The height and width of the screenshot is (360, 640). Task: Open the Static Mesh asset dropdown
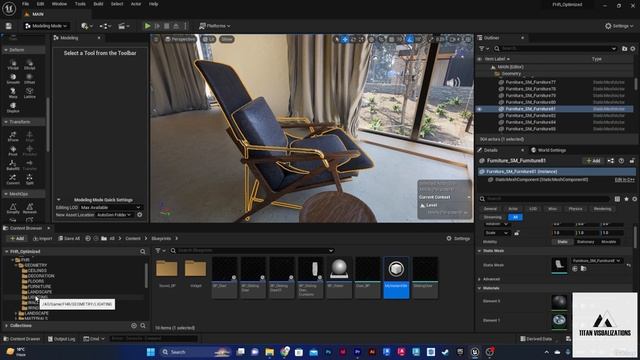[596, 260]
